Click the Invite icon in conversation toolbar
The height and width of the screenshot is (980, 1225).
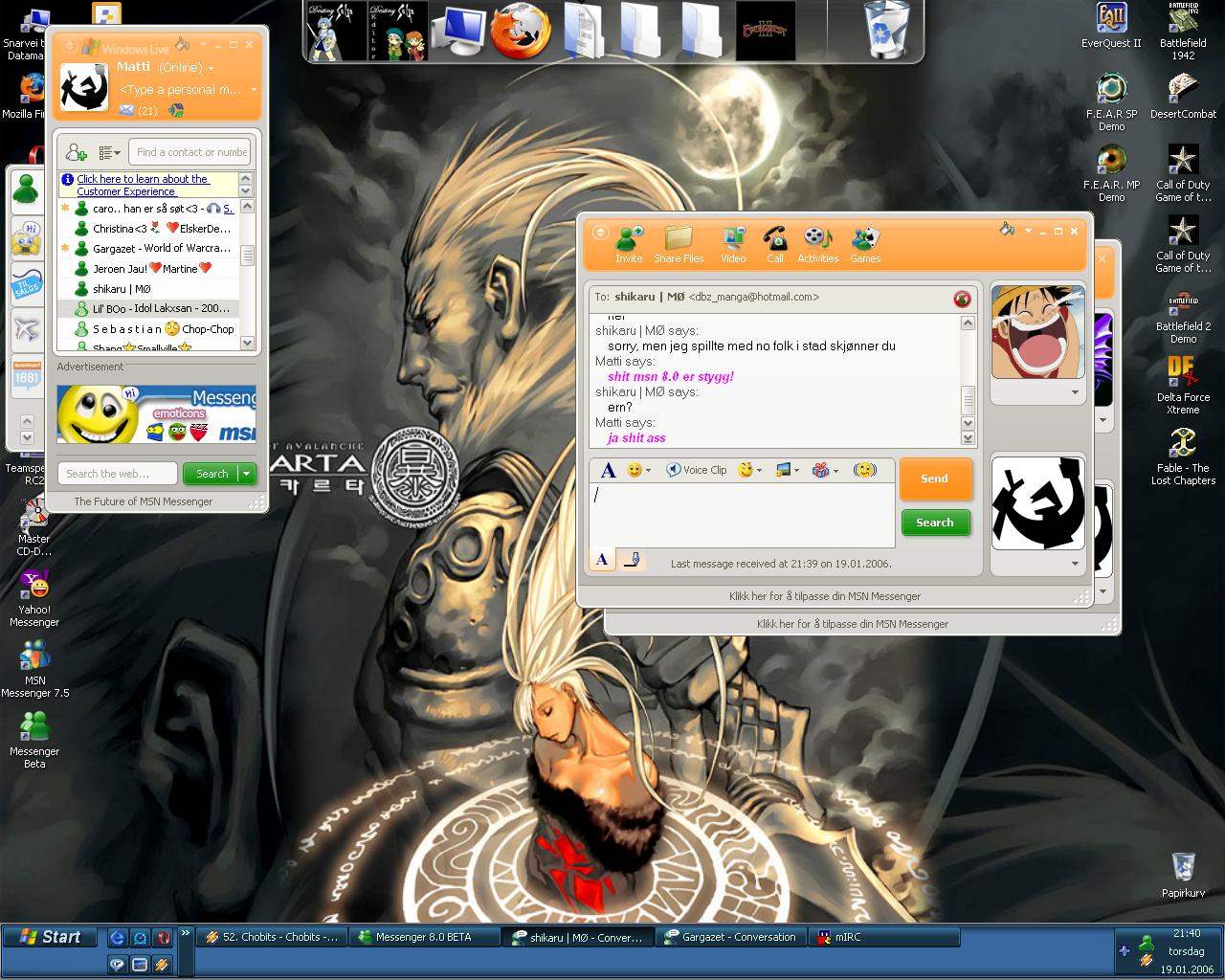pos(629,244)
